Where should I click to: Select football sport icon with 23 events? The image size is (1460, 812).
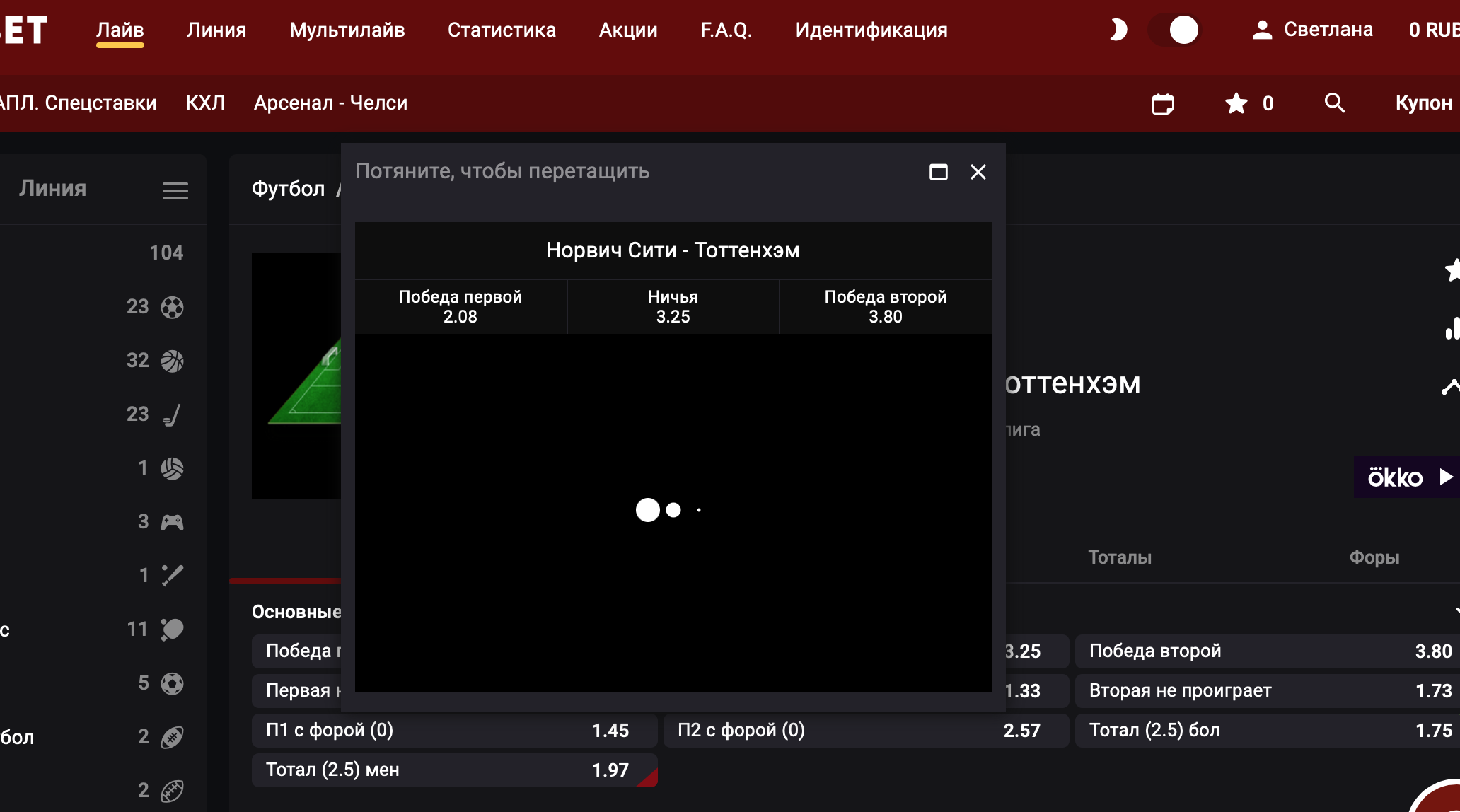coord(172,307)
